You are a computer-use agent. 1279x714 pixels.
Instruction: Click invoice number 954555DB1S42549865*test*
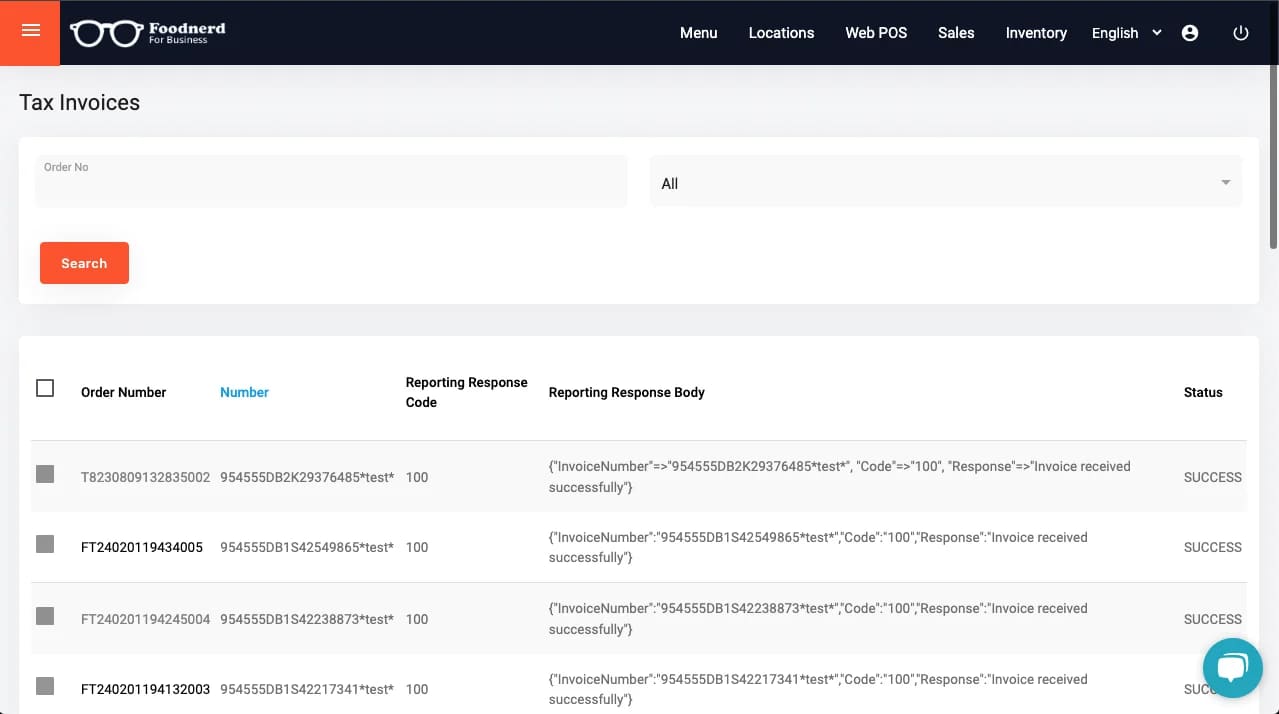click(x=307, y=547)
